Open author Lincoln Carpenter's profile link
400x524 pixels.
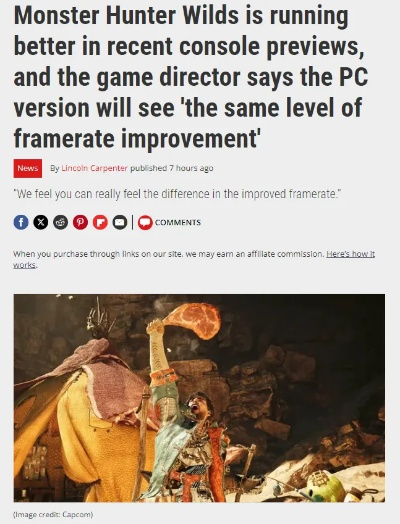click(94, 168)
